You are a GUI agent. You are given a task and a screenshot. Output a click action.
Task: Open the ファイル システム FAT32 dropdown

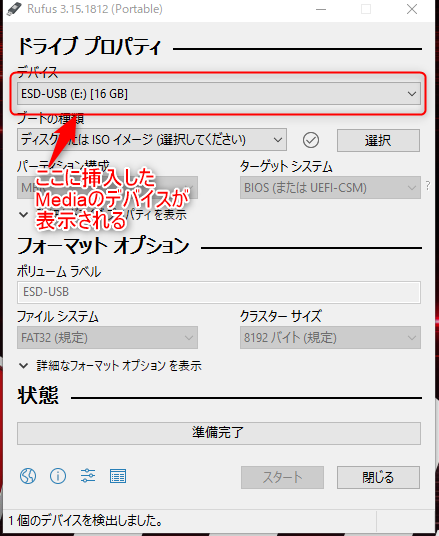(x=107, y=338)
